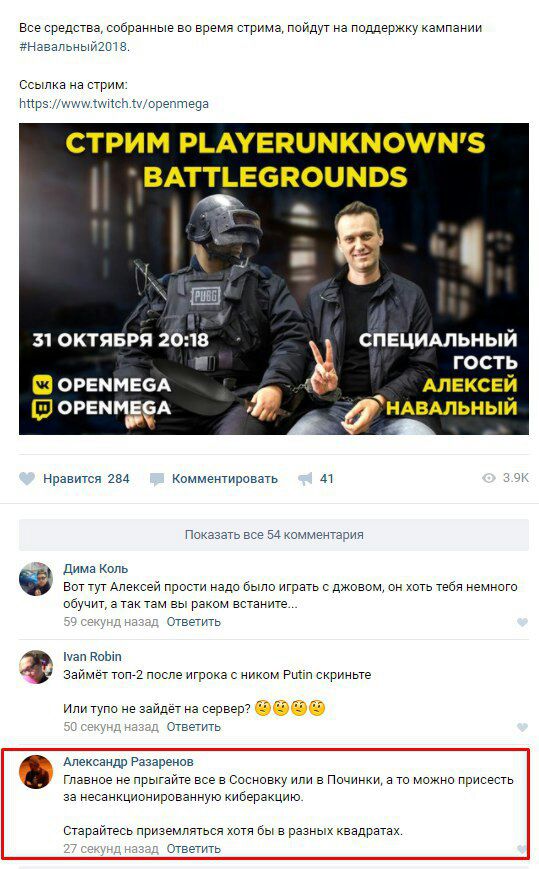Click the Комментировать button
Screen dimensions: 539x869
point(224,479)
